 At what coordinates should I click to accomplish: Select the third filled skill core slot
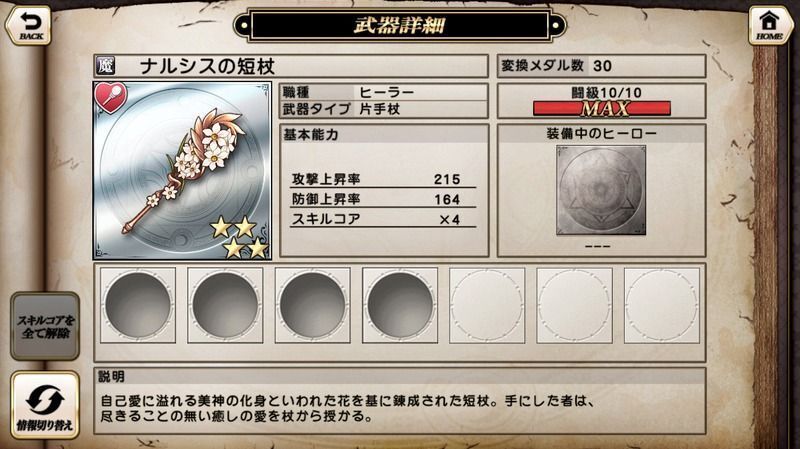[312, 305]
